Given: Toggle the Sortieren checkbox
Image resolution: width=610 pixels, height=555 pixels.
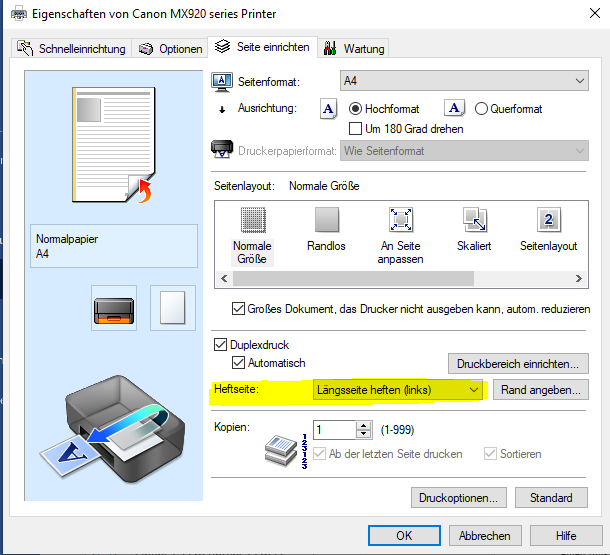Looking at the screenshot, I should pos(490,453).
